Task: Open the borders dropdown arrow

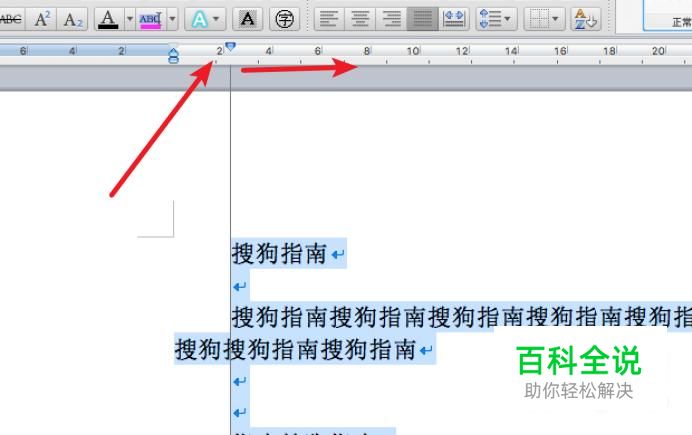Action: [x=556, y=19]
